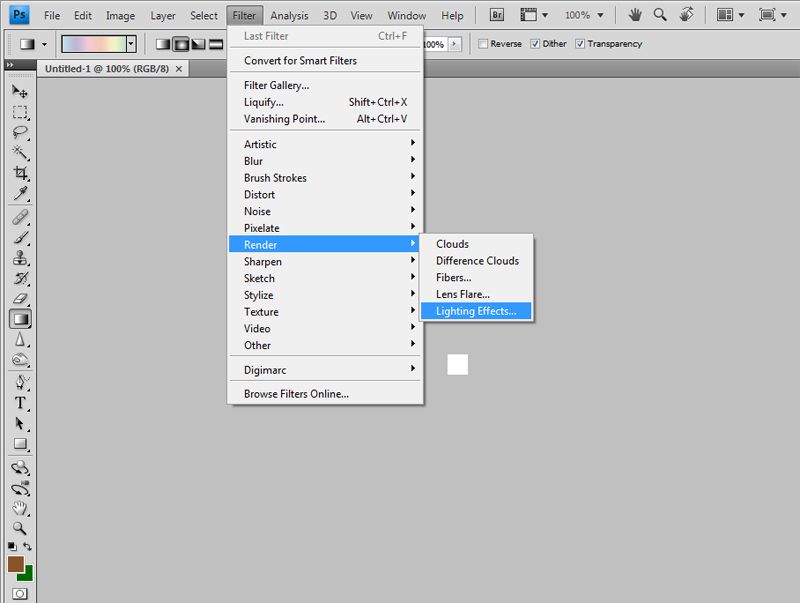Open the gradient picker dropdown arrow
800x603 pixels.
click(131, 44)
